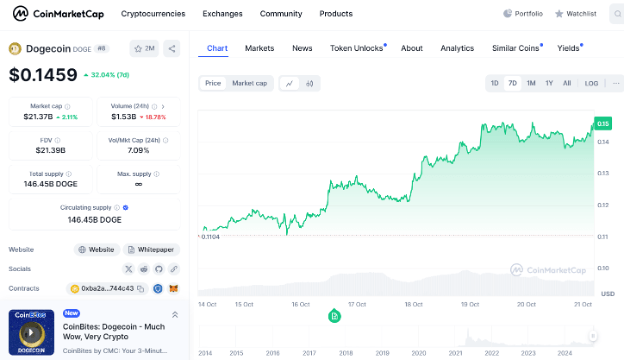Click the green 0.15 current price label
The height and width of the screenshot is (360, 624).
click(x=603, y=124)
